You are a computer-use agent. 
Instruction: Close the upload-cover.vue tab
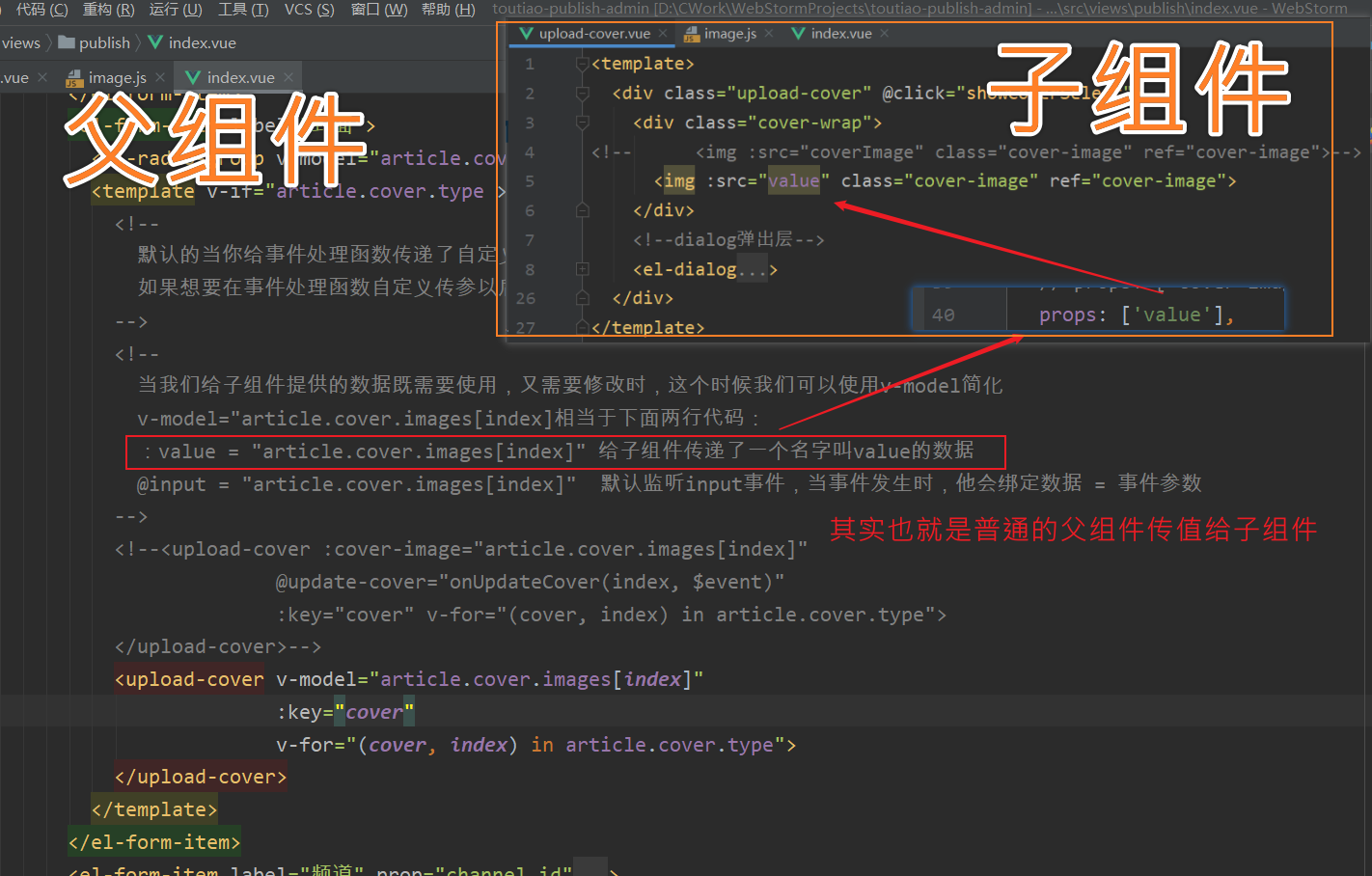point(663,33)
